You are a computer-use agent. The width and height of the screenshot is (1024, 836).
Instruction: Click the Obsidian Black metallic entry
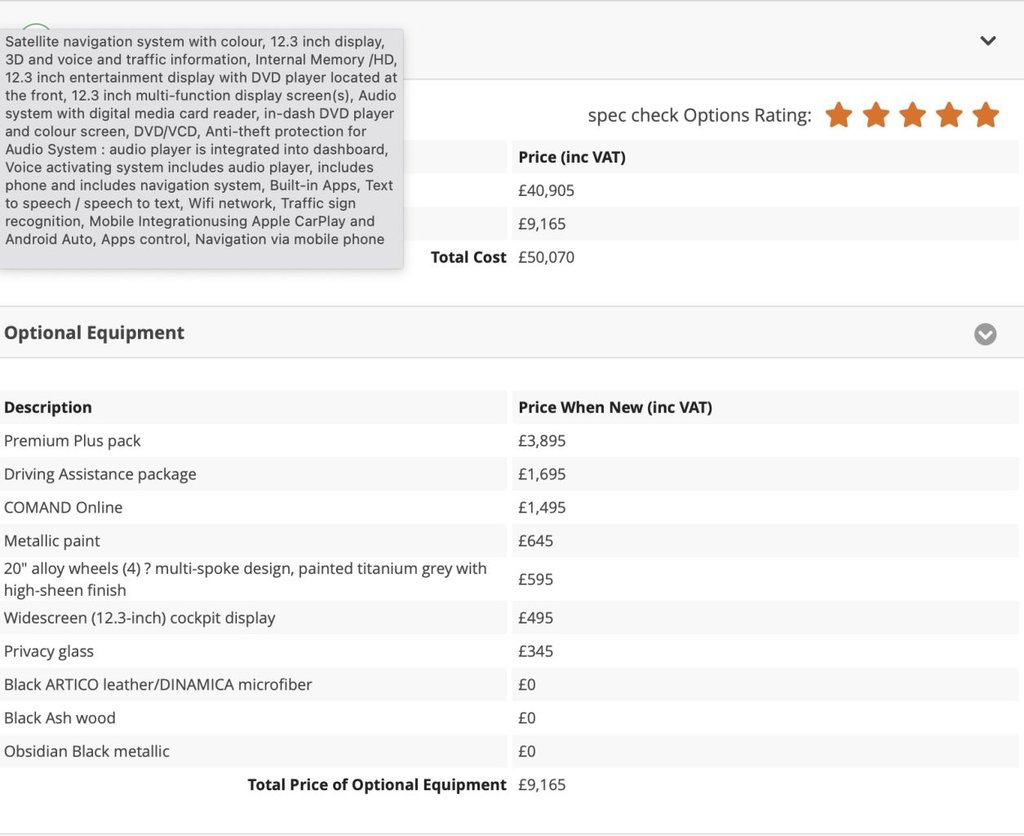pos(87,751)
